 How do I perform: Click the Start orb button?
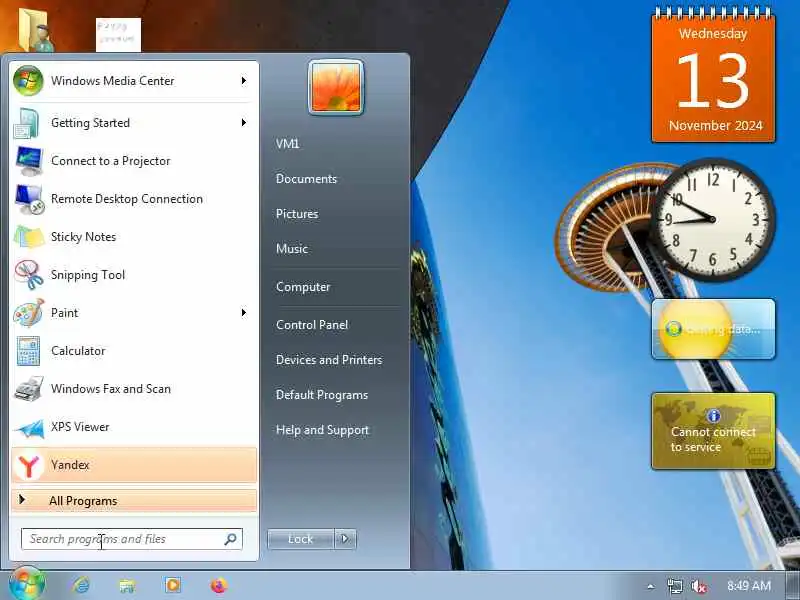(27, 584)
